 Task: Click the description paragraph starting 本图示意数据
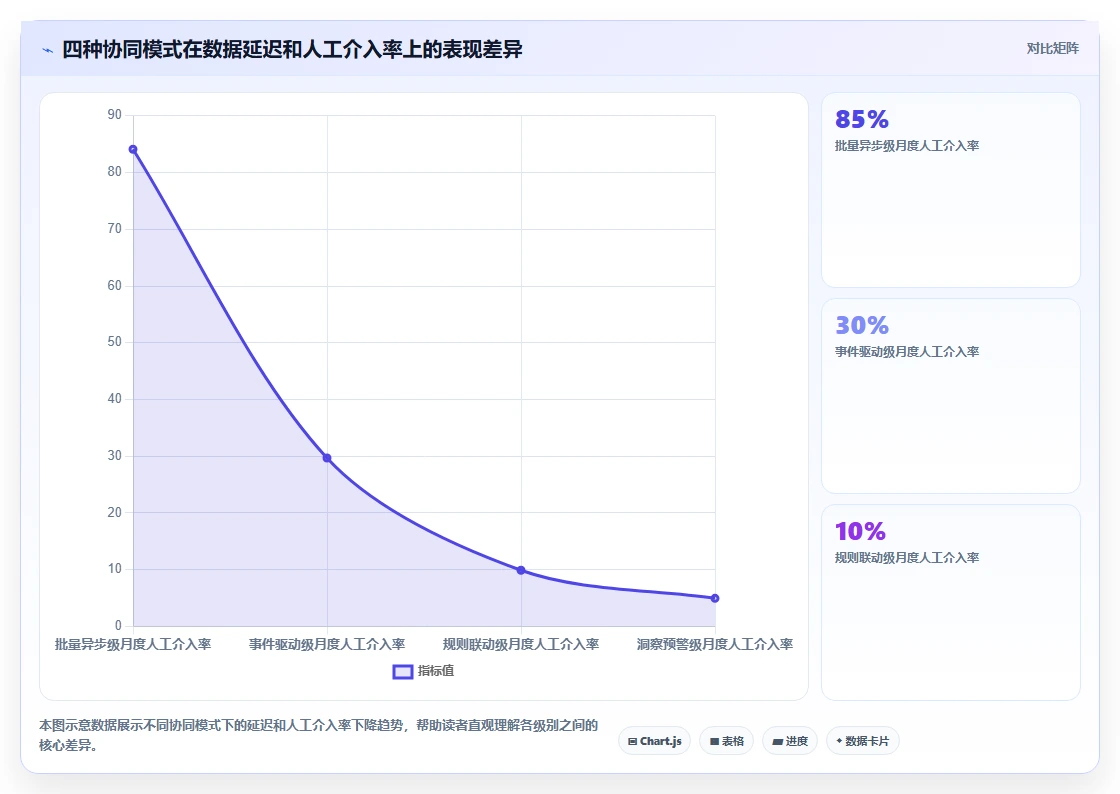pos(319,735)
